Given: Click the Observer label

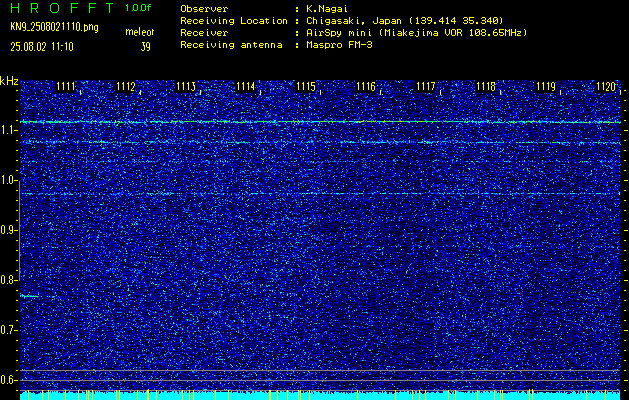Looking at the screenshot, I should 204,9.
